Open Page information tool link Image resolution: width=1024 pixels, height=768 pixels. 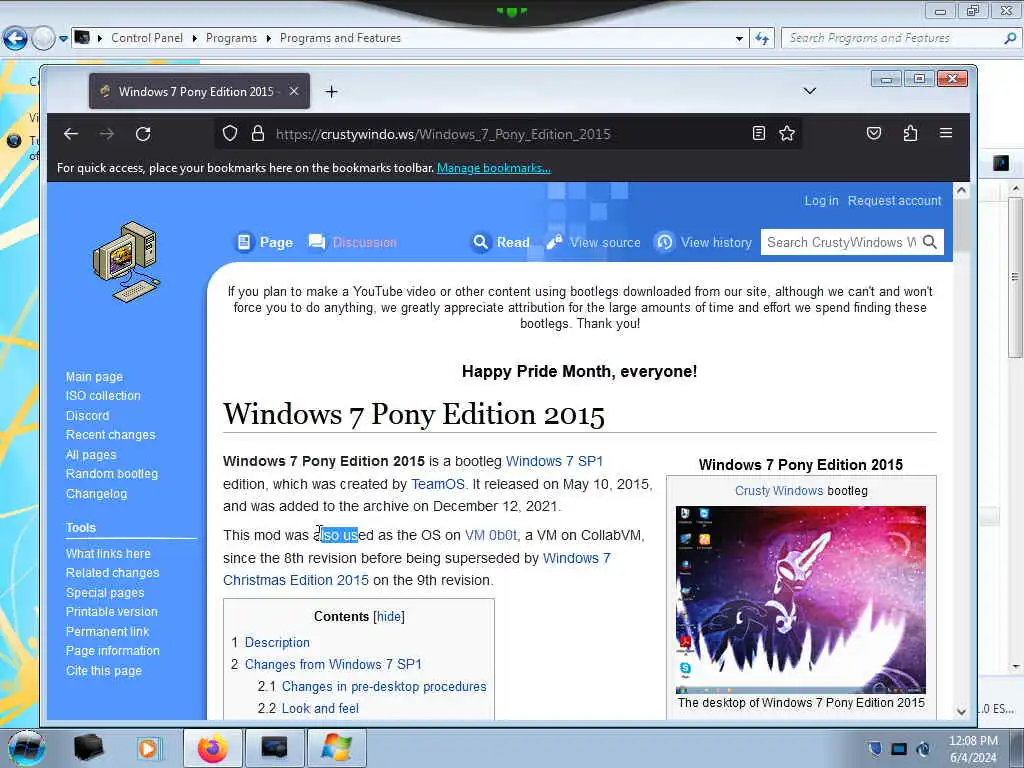click(x=112, y=651)
